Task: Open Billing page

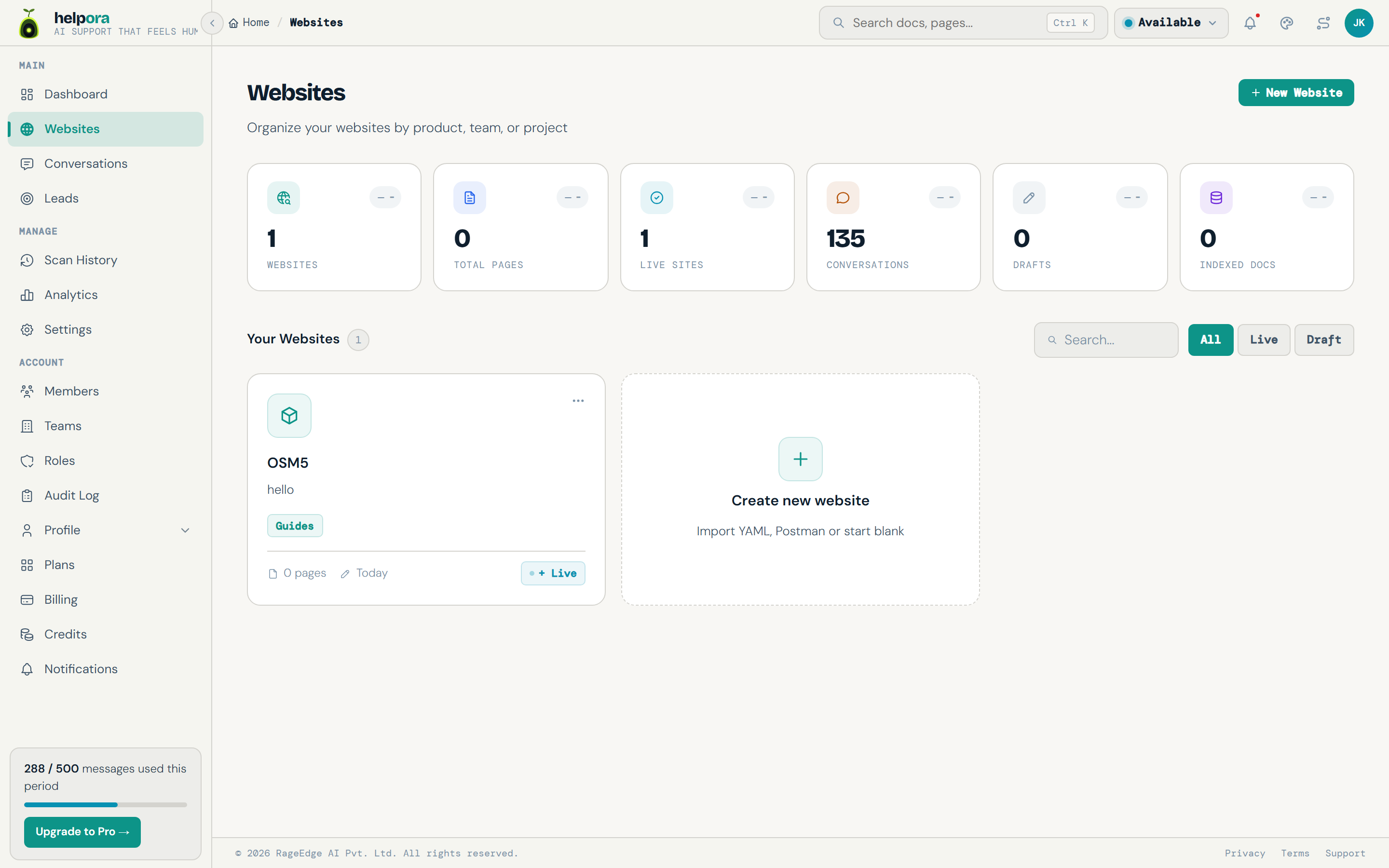Action: coord(106,600)
